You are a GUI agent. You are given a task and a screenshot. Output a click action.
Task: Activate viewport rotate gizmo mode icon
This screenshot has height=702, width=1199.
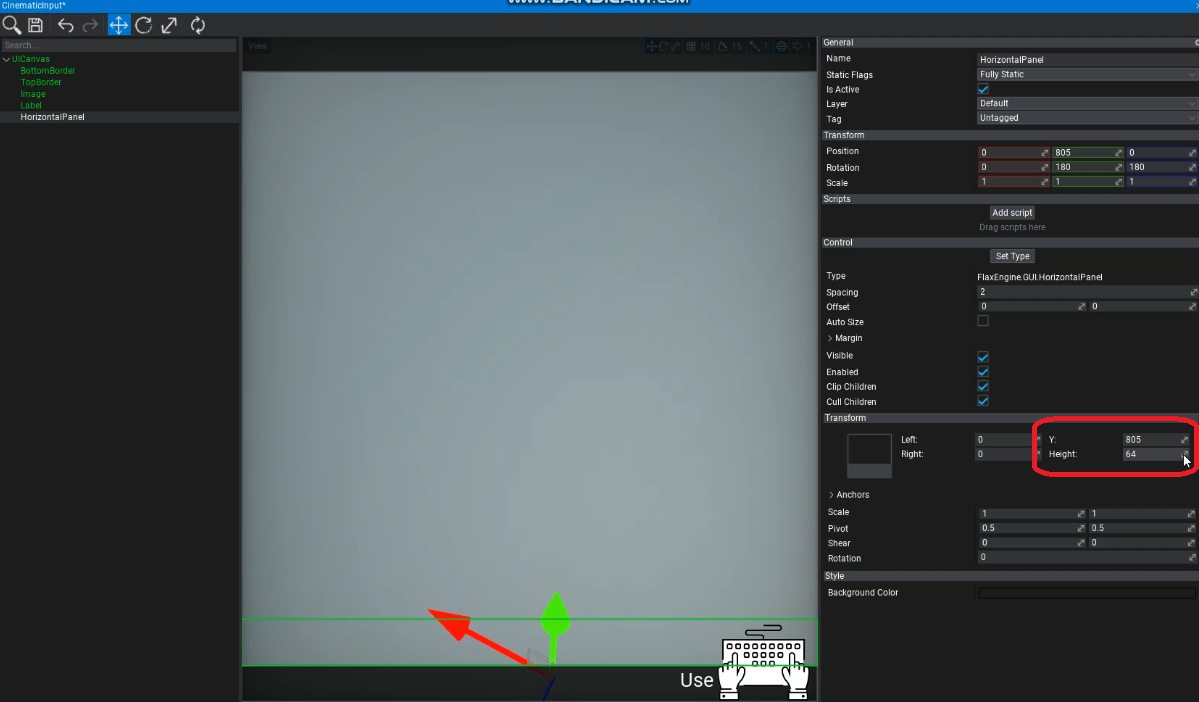[x=663, y=46]
